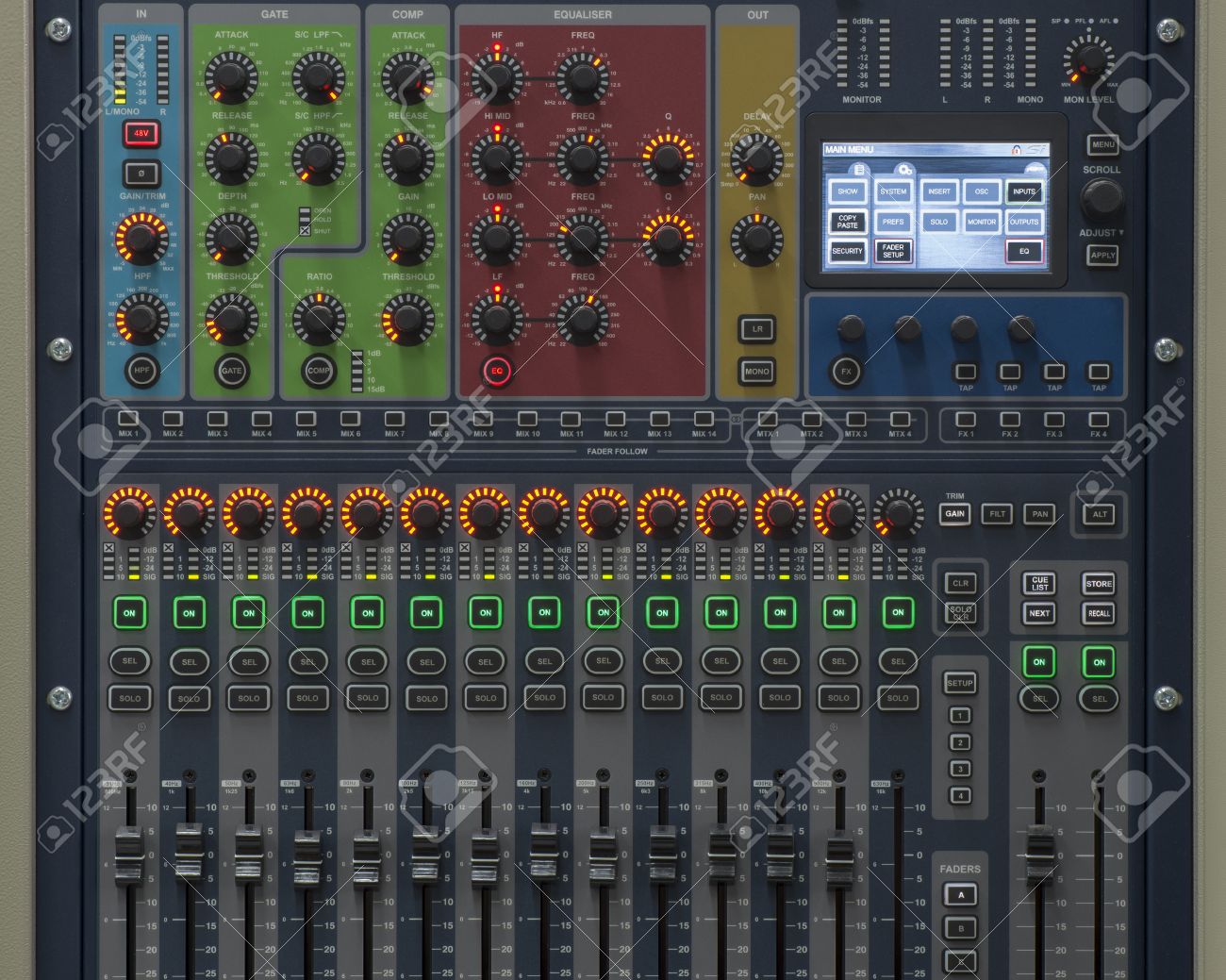
Task: Open the console tab icon above INPUTS
Action: tap(1035, 169)
